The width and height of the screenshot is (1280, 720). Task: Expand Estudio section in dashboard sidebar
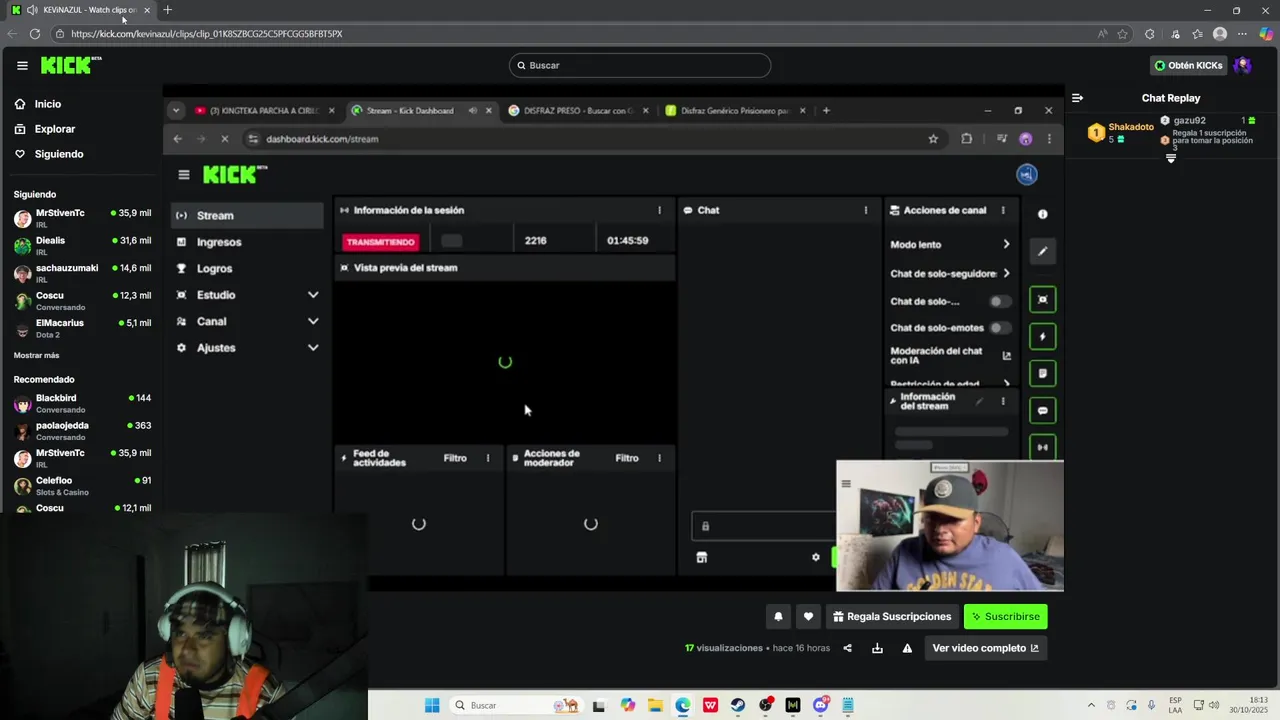click(x=313, y=295)
